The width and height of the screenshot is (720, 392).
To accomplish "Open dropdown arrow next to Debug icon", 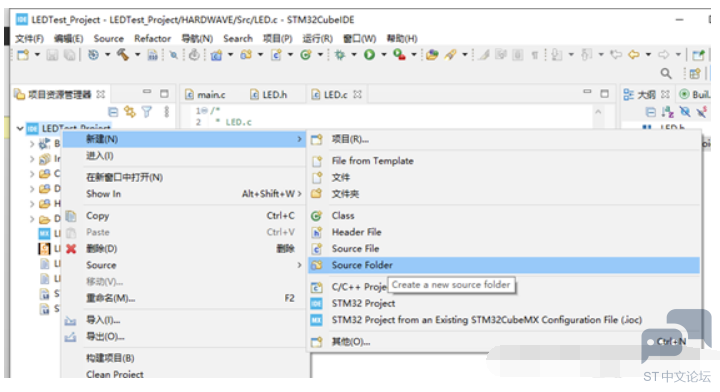I will pyautogui.click(x=354, y=55).
